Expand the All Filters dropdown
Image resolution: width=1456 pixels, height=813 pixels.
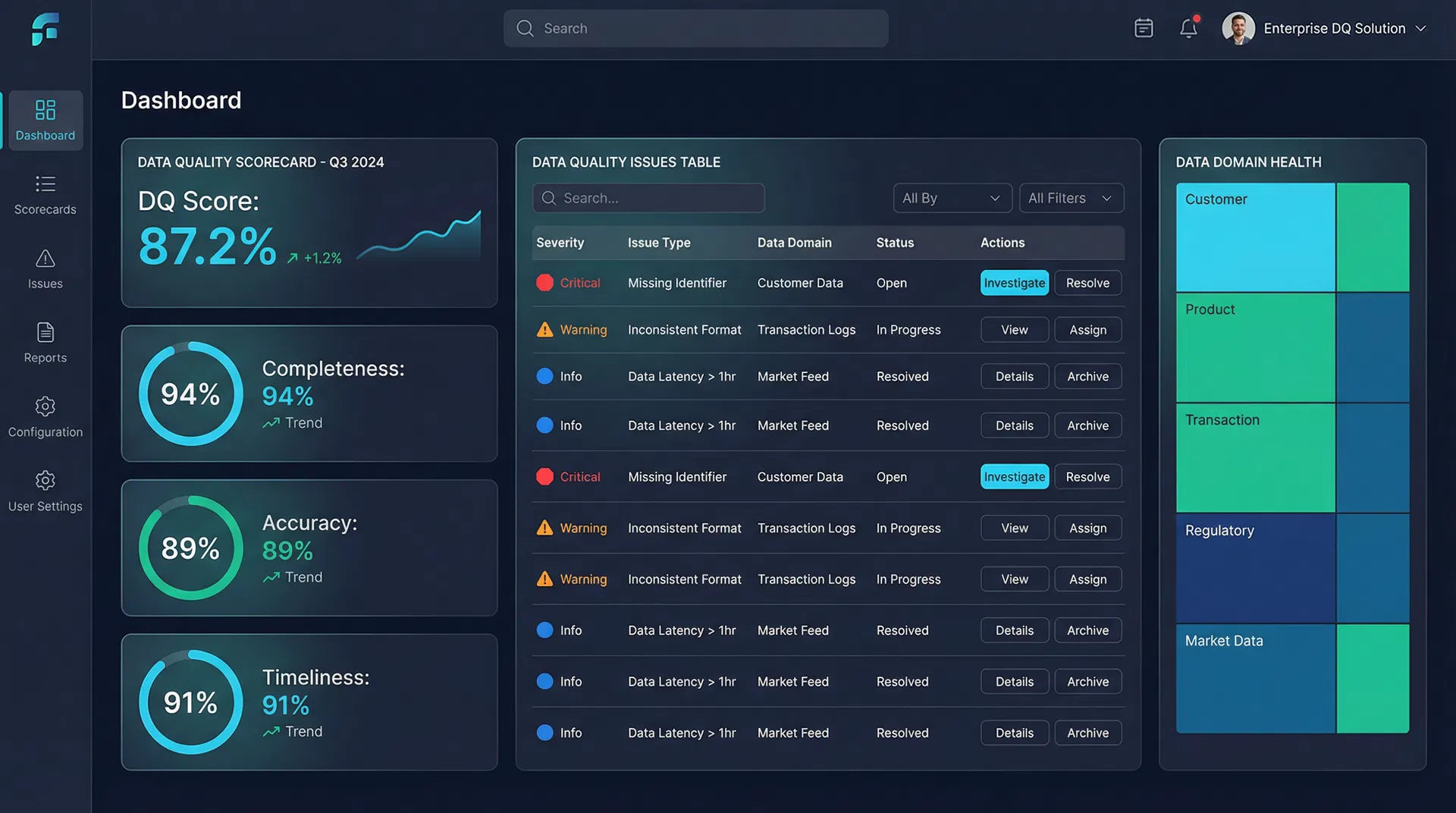coord(1071,198)
